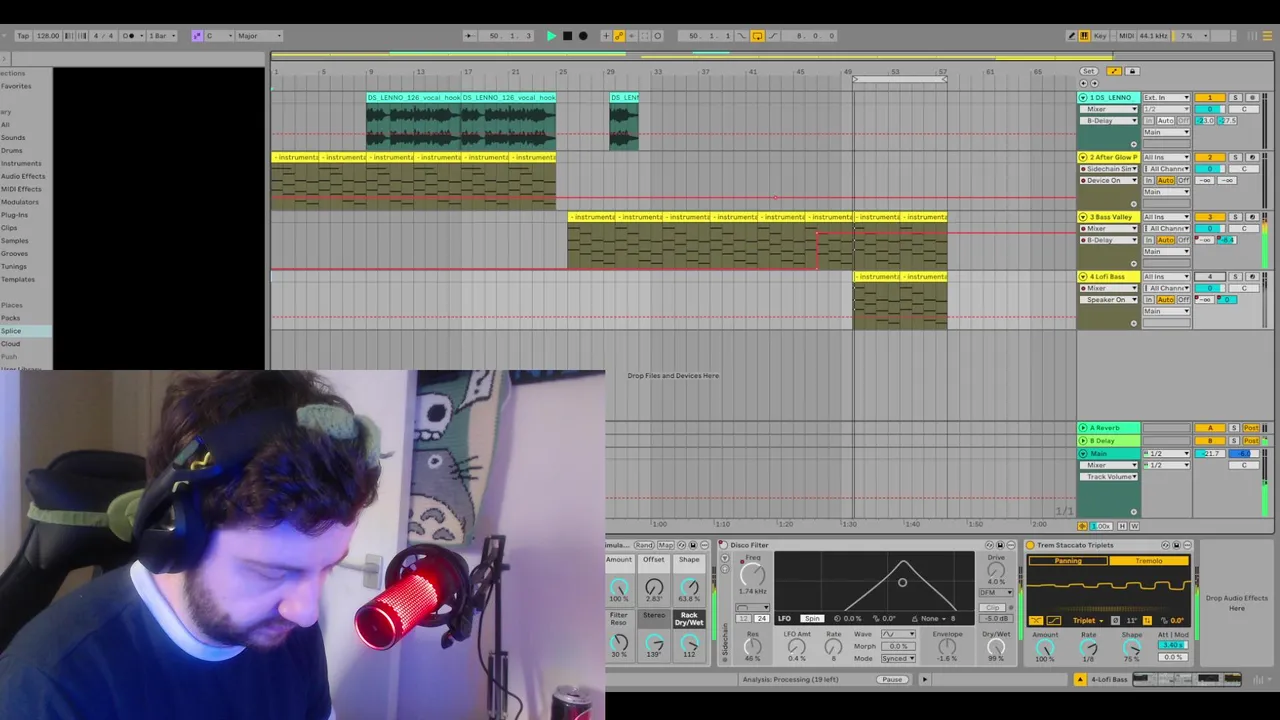Toggle the Draw Mode pencil icon
Image resolution: width=1280 pixels, height=720 pixels.
1071,36
